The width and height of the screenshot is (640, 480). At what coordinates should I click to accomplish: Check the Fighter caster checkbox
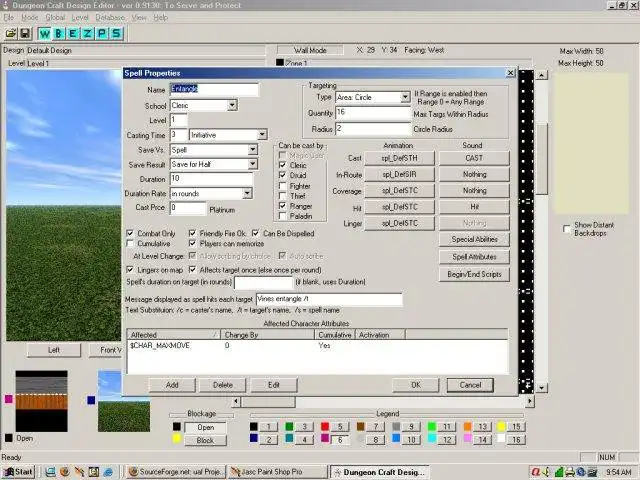pos(282,186)
